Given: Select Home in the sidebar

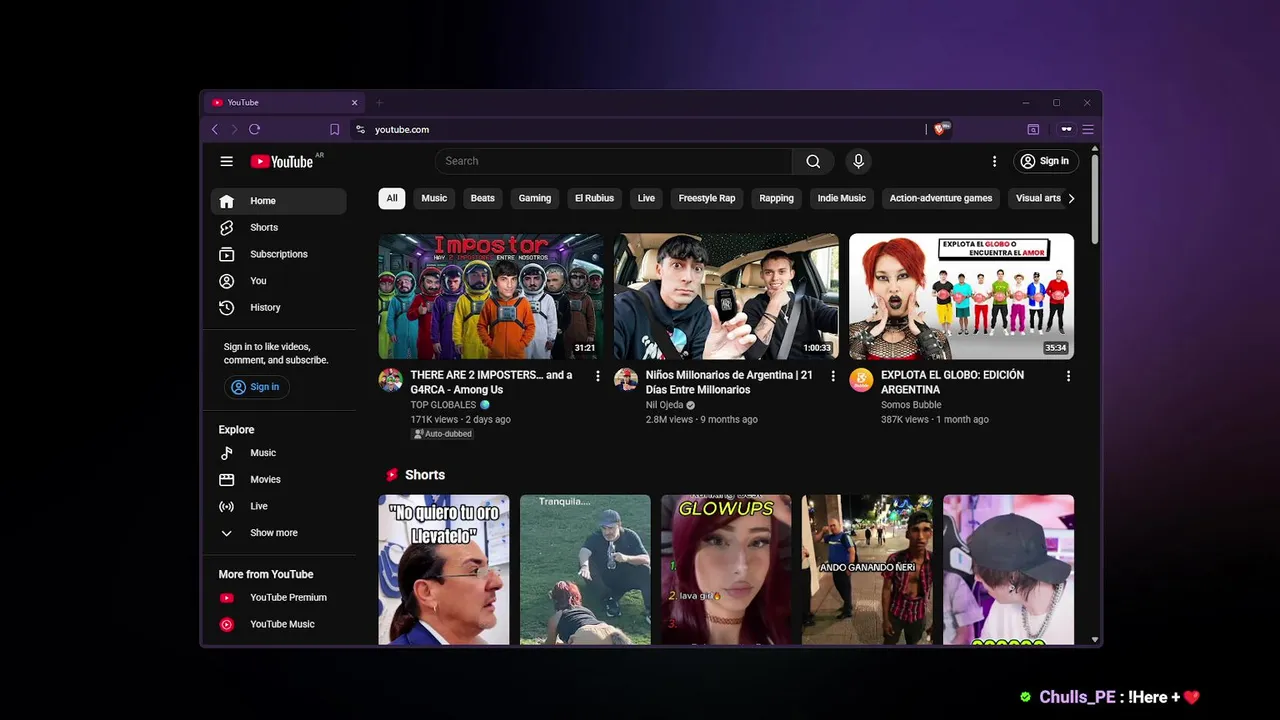Looking at the screenshot, I should pos(279,201).
